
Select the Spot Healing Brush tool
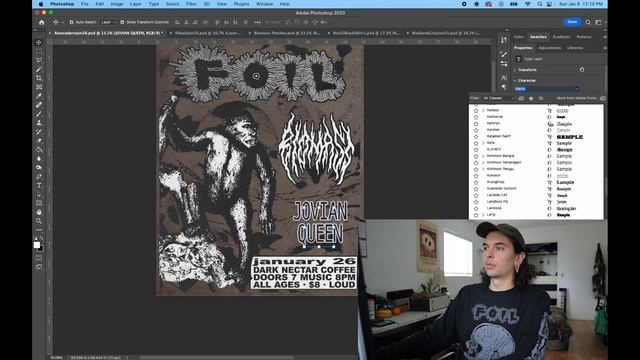pos(39,105)
